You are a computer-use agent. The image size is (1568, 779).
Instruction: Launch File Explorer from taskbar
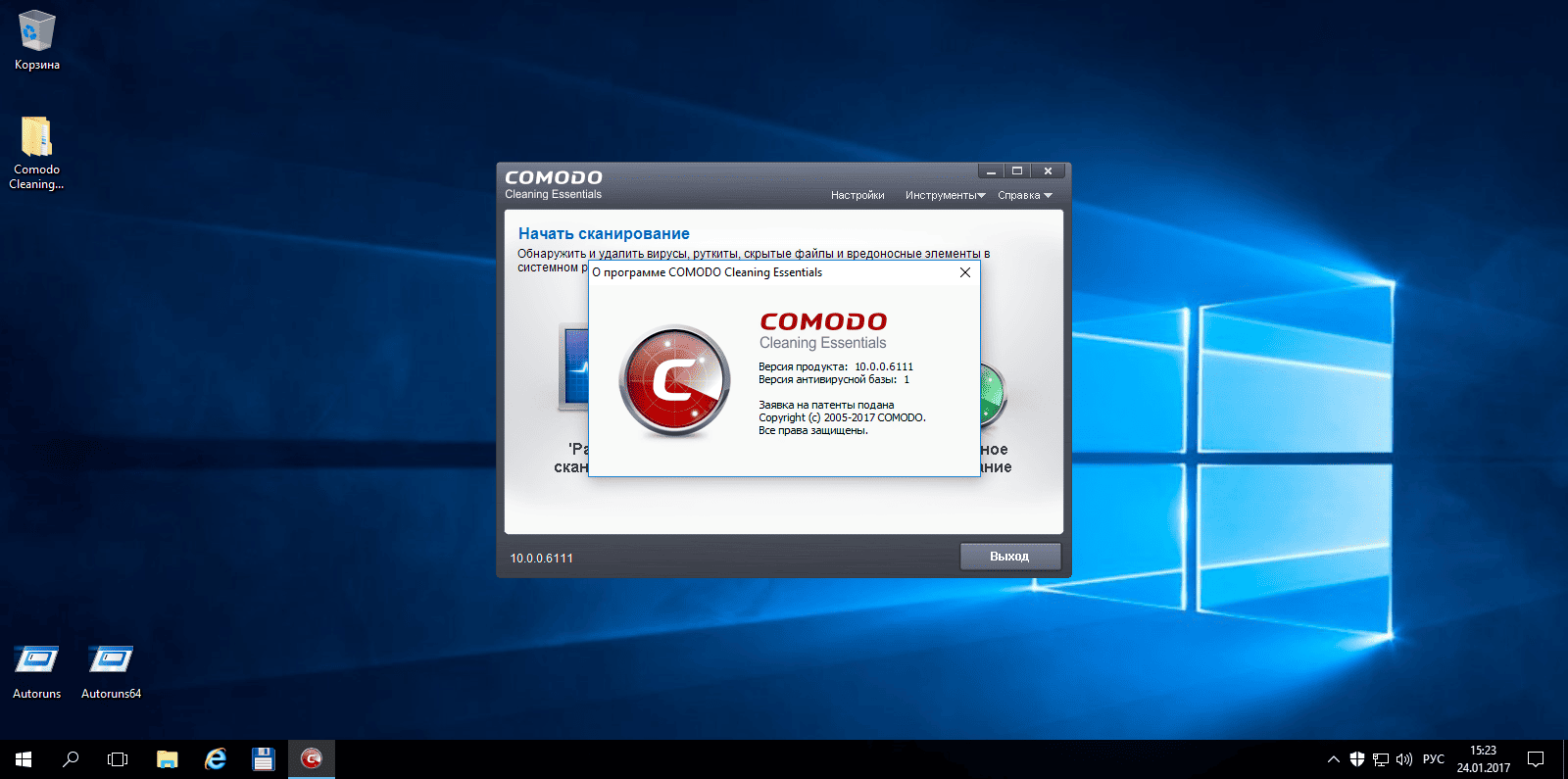click(168, 759)
